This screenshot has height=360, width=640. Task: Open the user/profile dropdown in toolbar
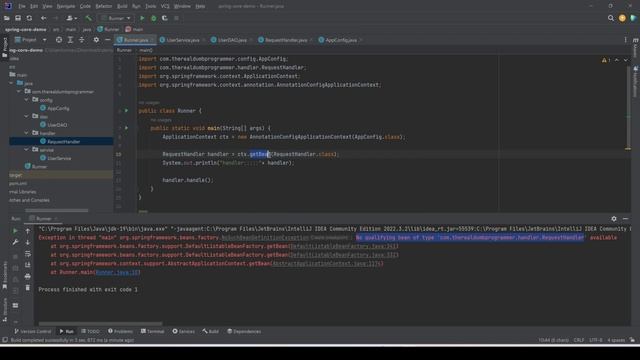(x=71, y=18)
